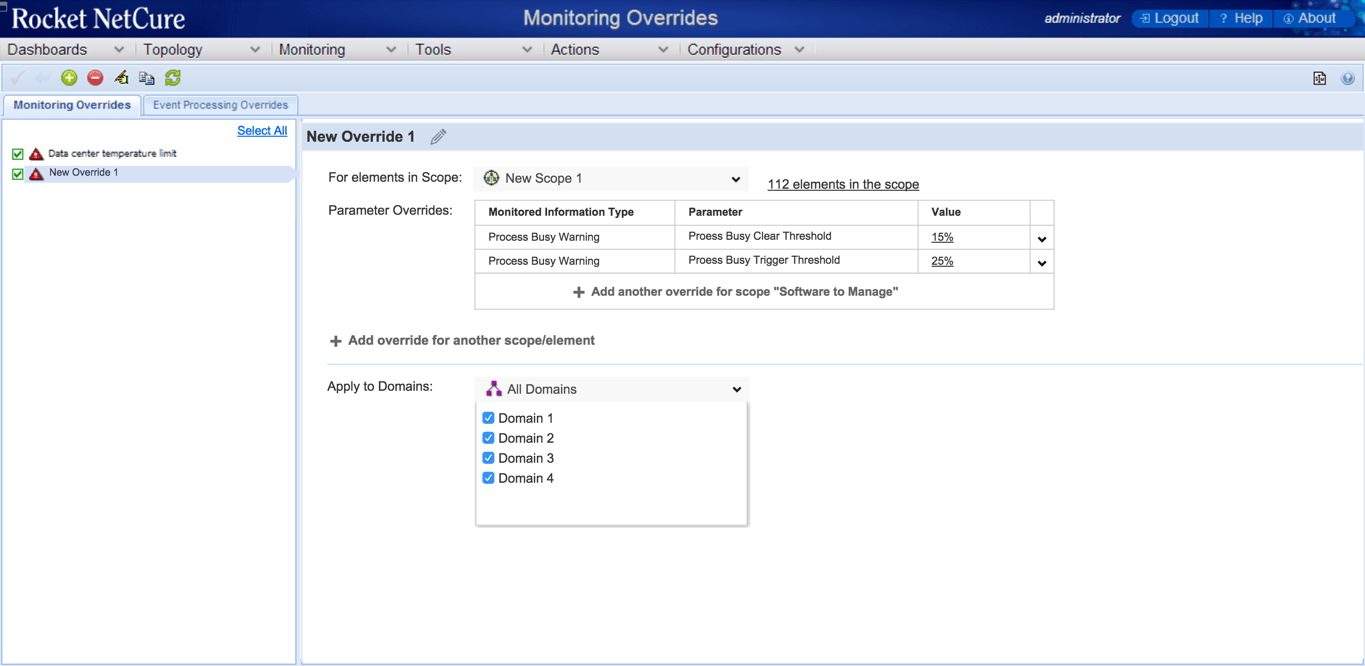Select the Monitoring Overrides tab
Image resolution: width=1365 pixels, height=666 pixels.
(x=72, y=105)
